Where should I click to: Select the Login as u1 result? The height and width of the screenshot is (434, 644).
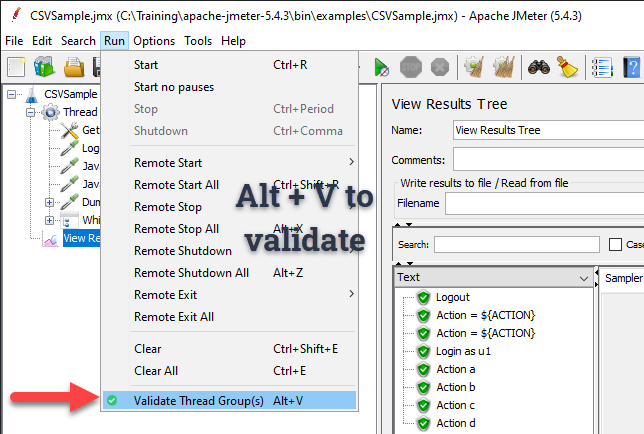coord(463,351)
